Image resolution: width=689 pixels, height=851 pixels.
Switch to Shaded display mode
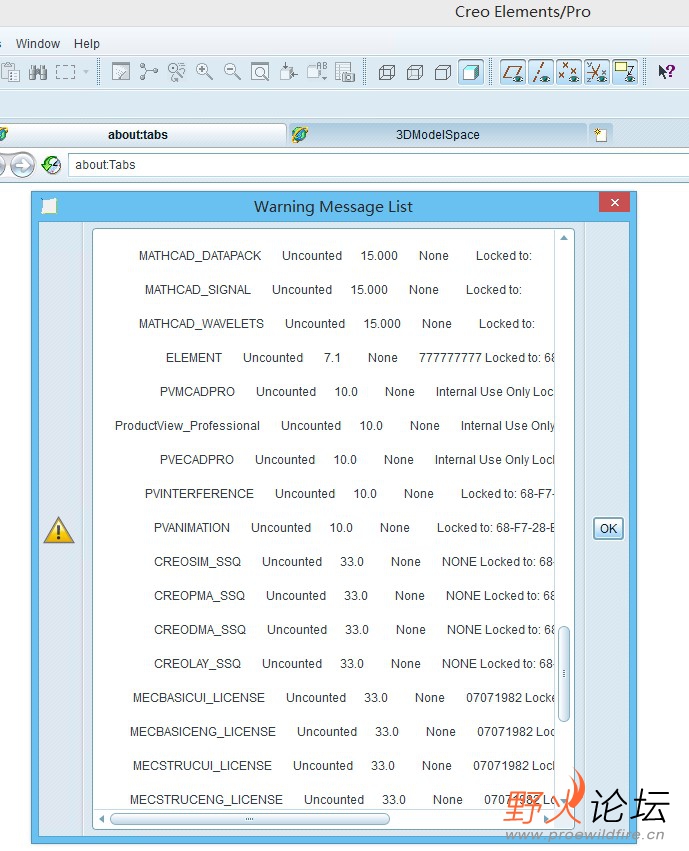(471, 72)
